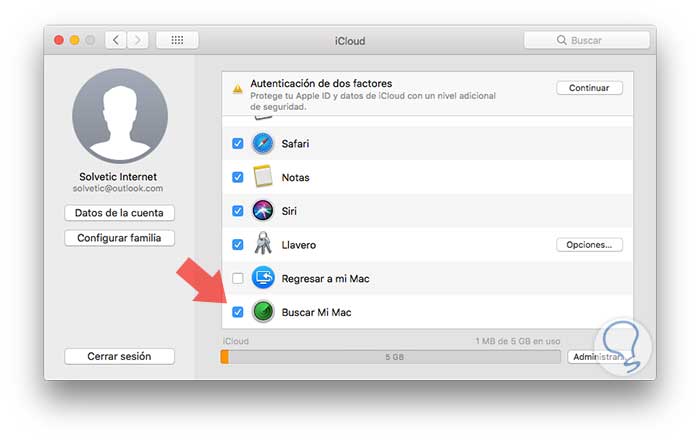700x443 pixels.
Task: Go forward with the right chevron
Action: 138,40
